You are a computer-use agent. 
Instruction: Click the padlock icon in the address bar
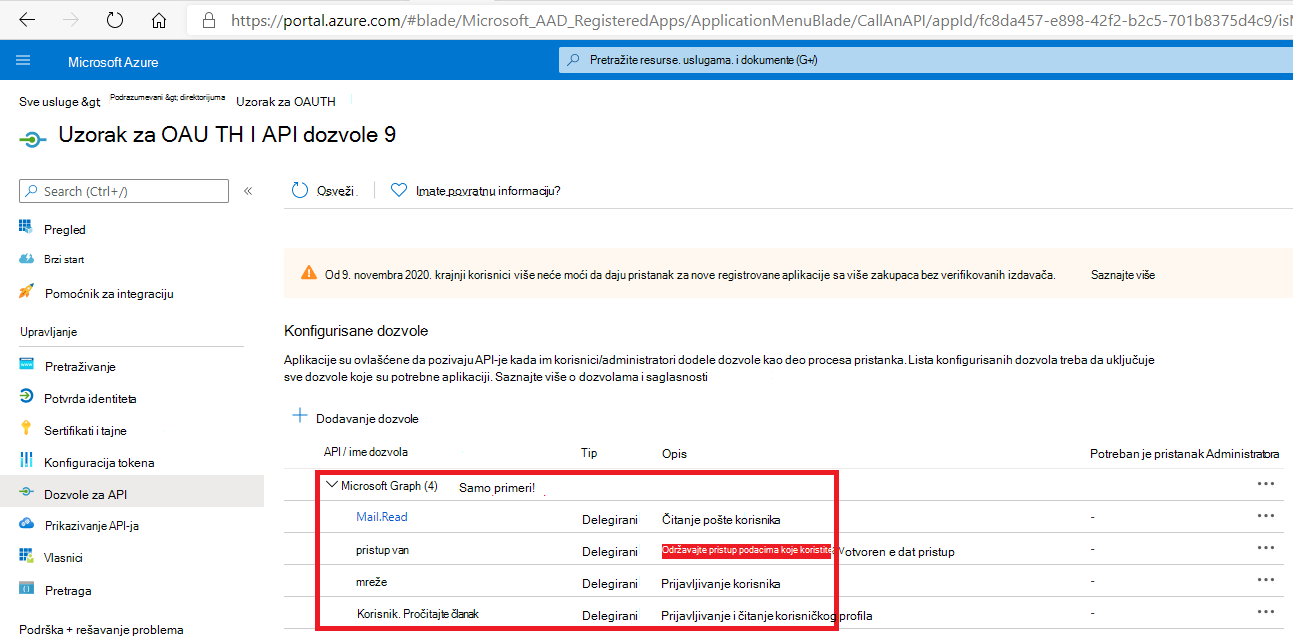(208, 19)
